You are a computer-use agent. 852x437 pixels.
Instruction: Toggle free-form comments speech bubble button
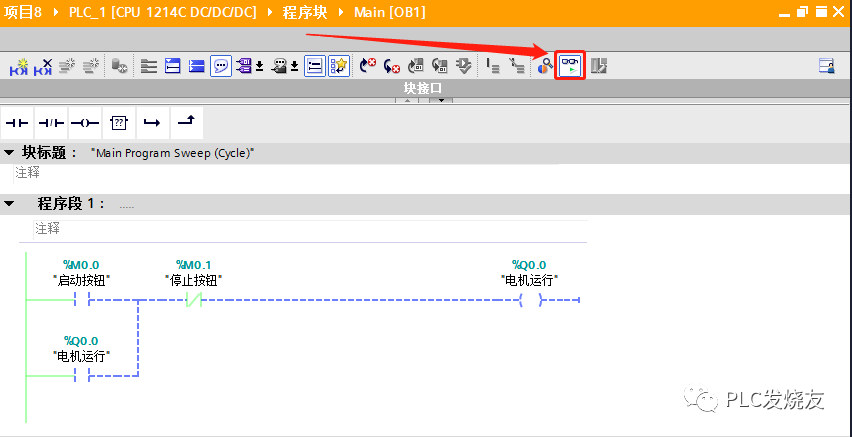221,66
